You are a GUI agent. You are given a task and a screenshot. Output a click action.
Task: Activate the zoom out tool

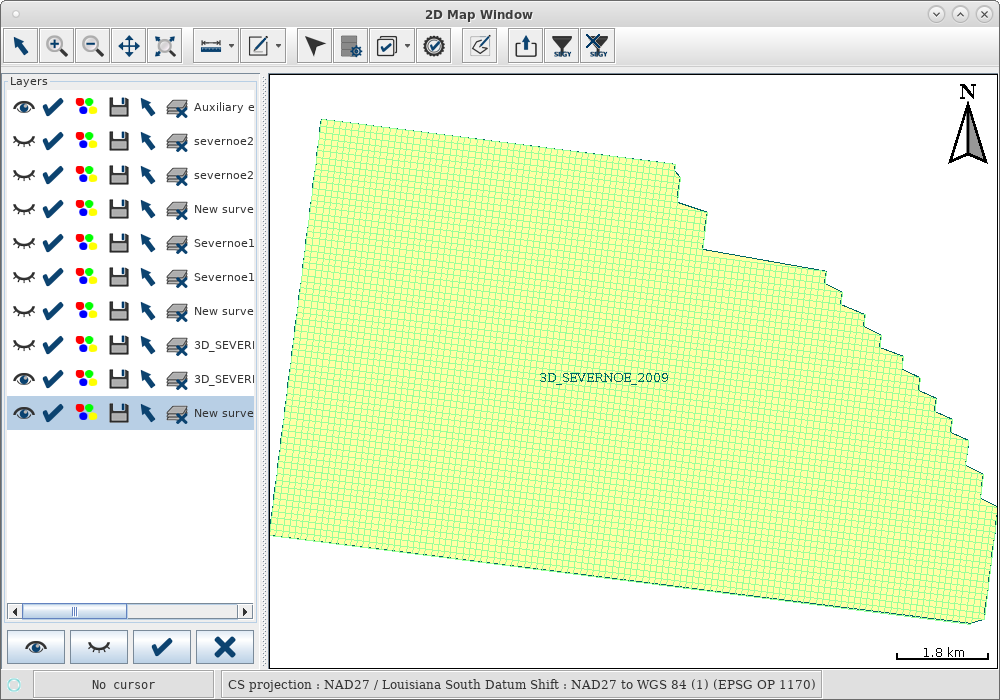[92, 46]
